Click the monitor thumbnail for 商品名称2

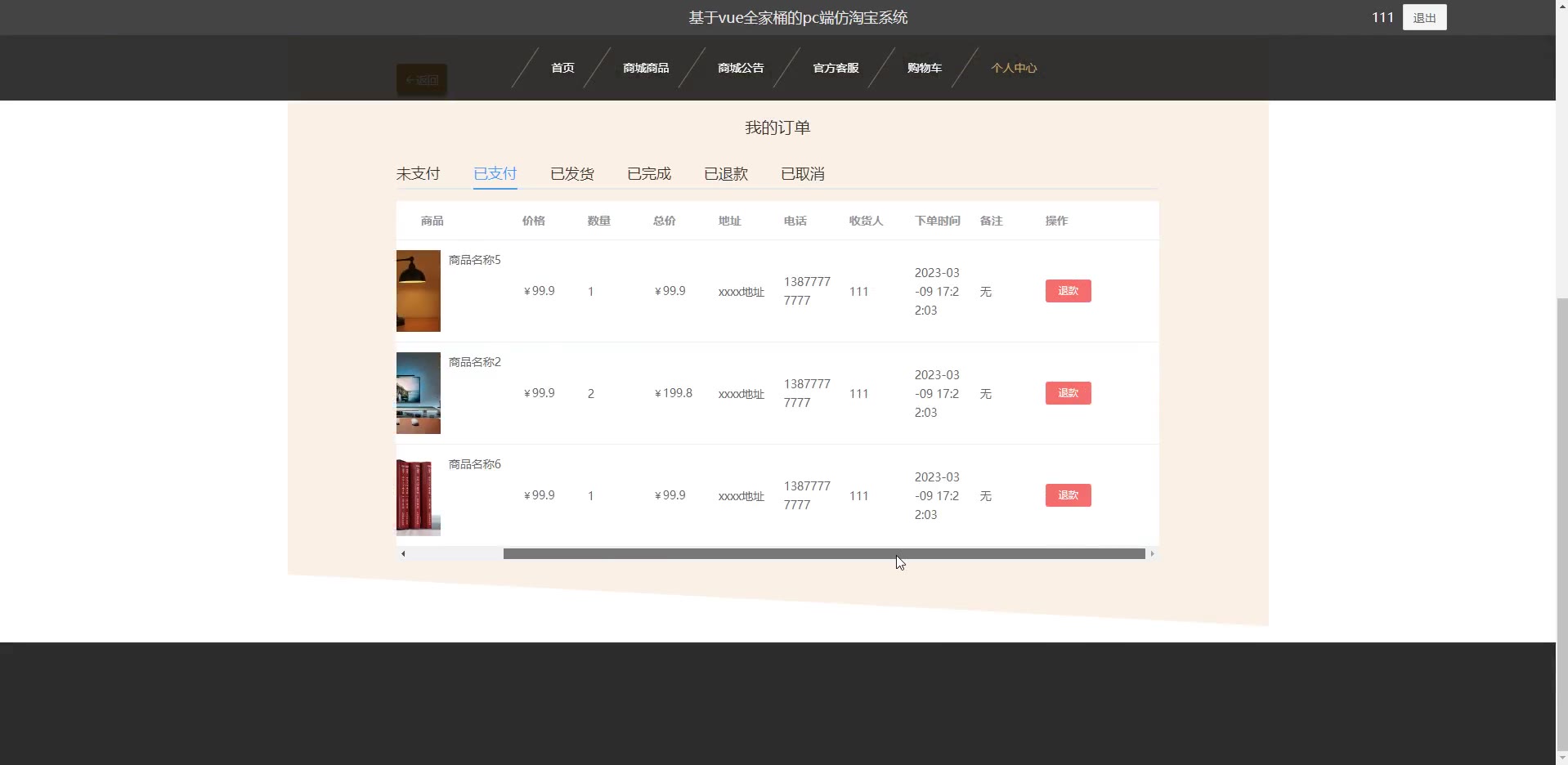(419, 393)
